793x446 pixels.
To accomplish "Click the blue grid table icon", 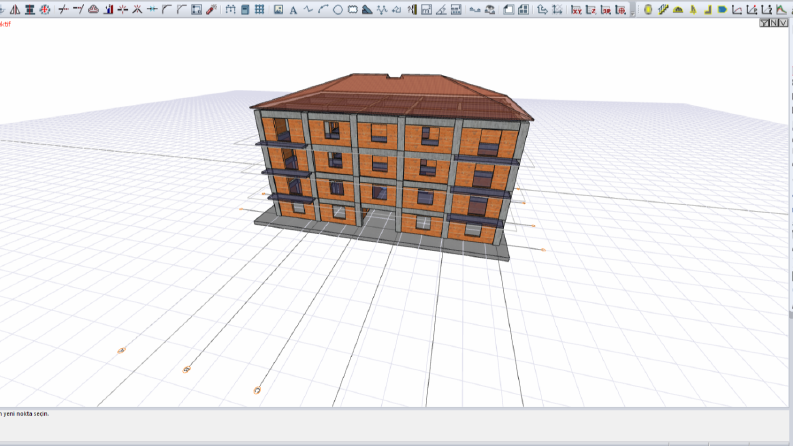I will click(260, 9).
